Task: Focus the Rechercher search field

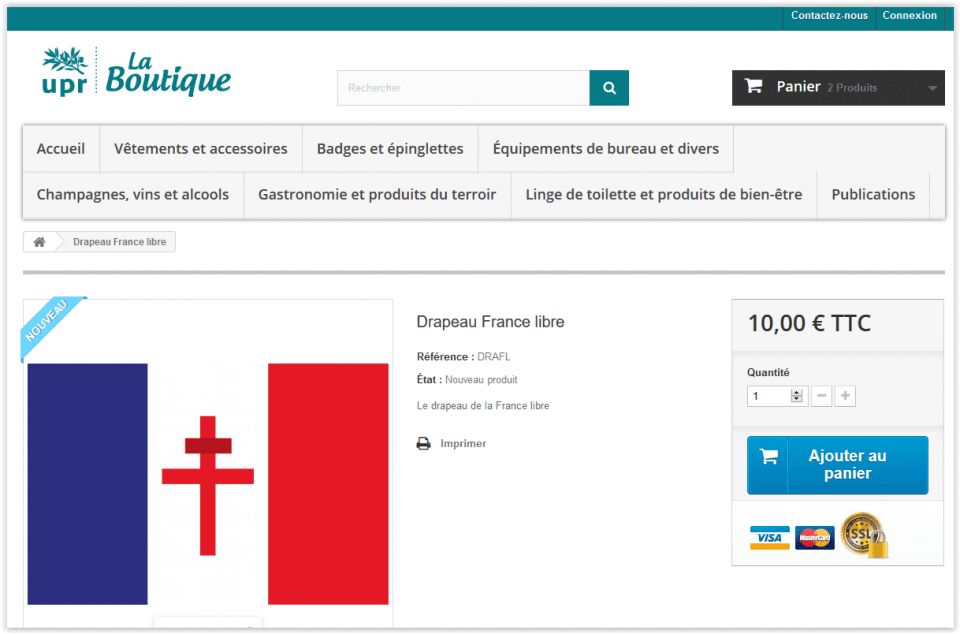Action: (463, 88)
